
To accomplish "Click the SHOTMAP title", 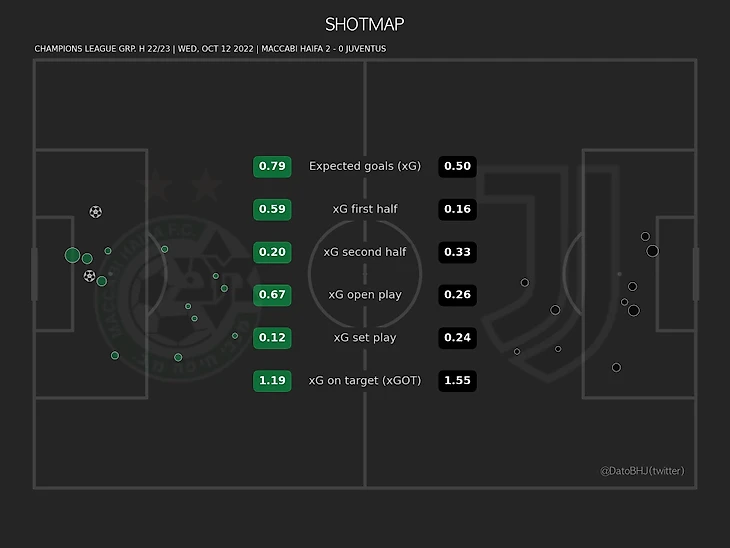I will pos(365,24).
